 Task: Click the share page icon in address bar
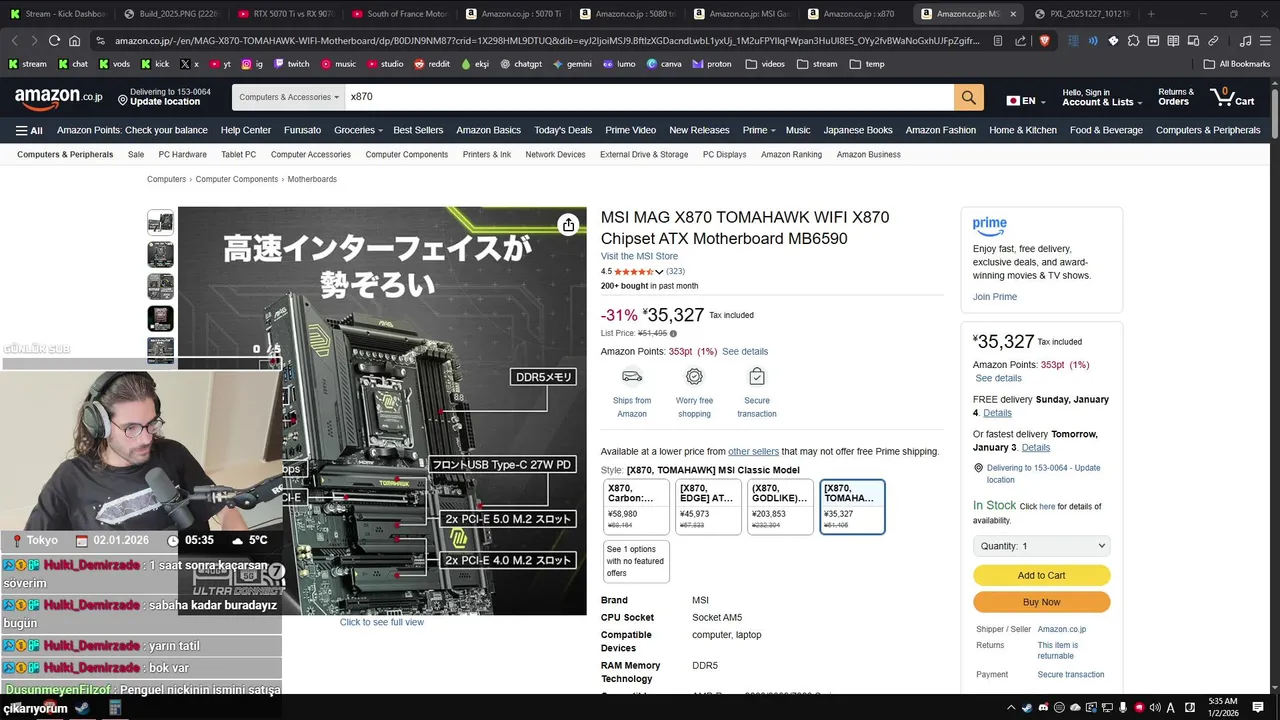1020,41
